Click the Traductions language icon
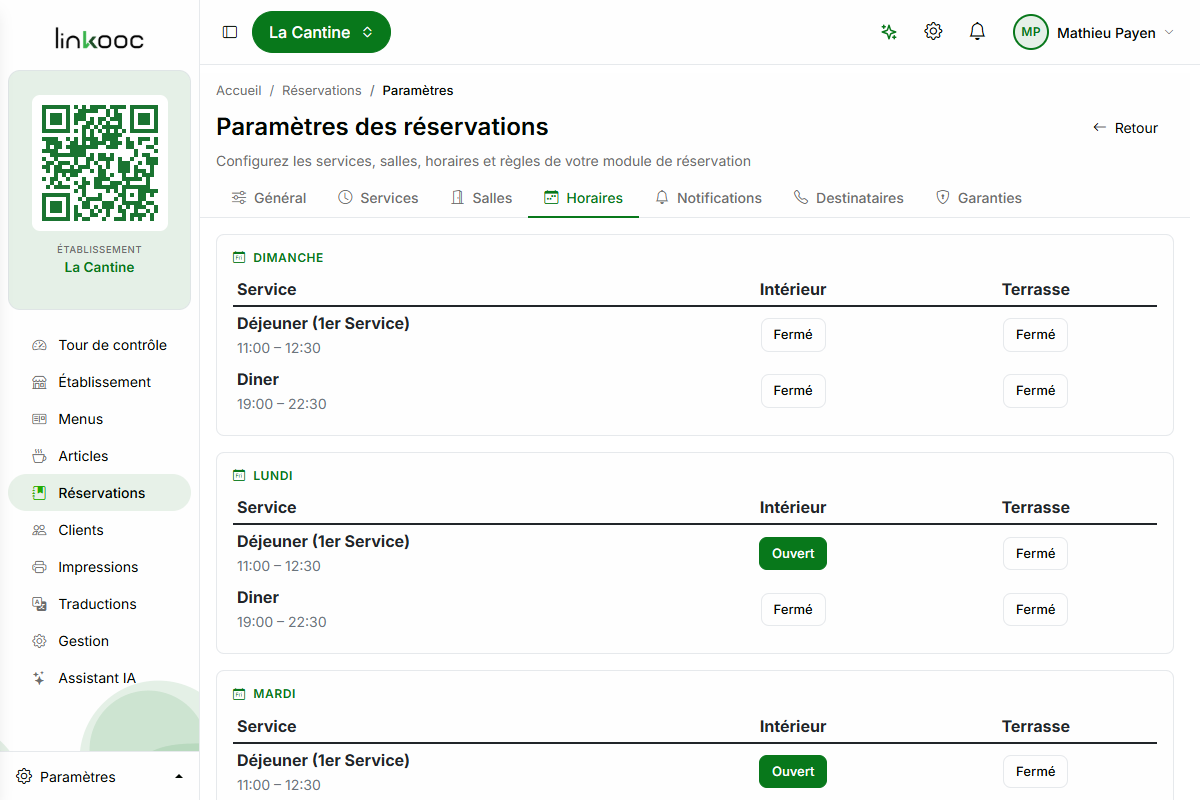 pyautogui.click(x=40, y=604)
